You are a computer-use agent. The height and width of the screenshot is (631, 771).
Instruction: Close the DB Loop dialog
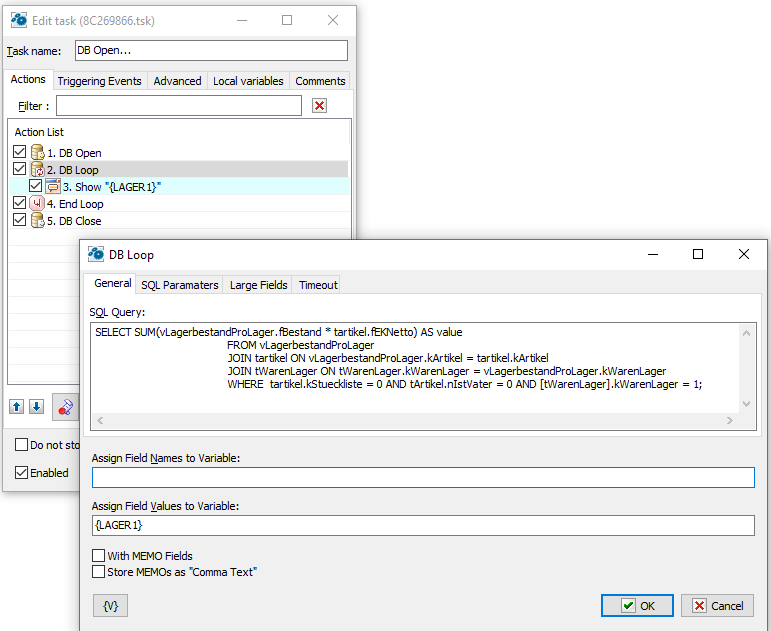(744, 254)
